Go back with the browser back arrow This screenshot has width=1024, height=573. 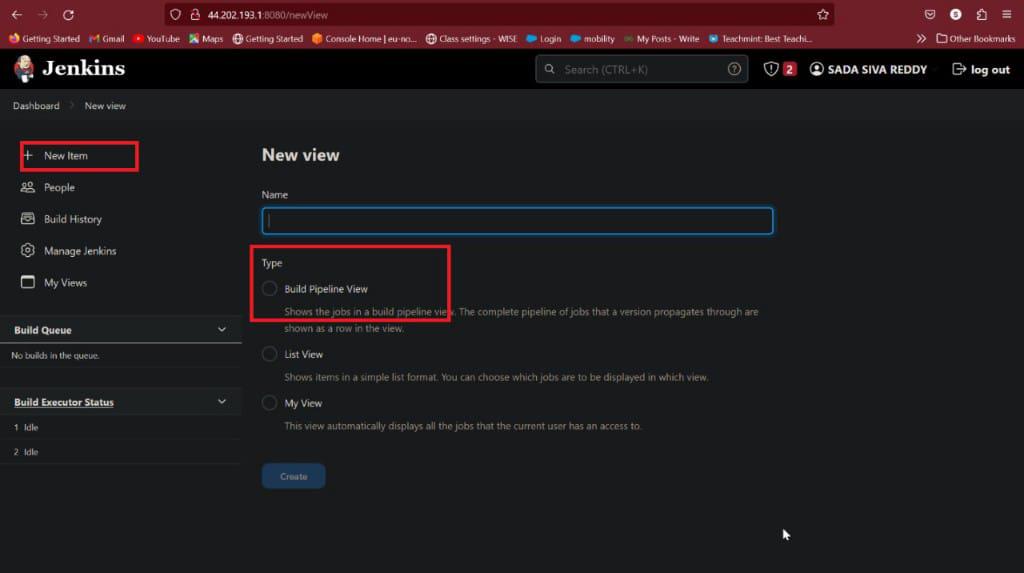coord(17,14)
